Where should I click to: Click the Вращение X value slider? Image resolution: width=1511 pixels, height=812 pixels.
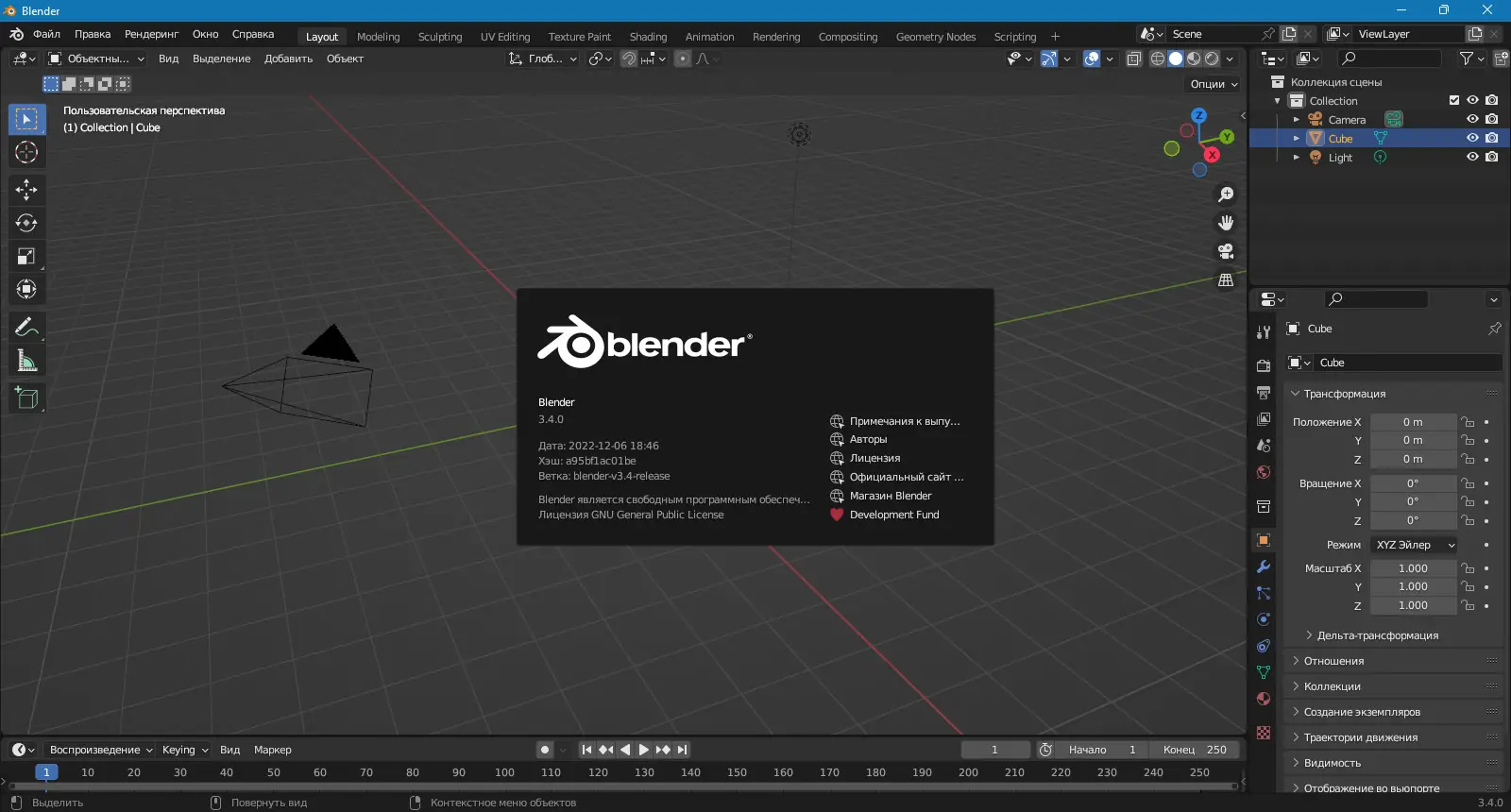1413,483
